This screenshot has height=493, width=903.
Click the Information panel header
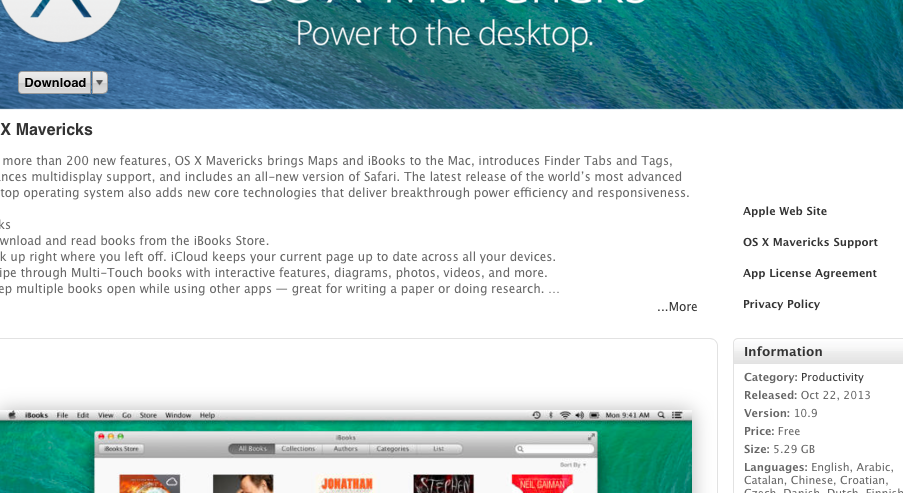pyautogui.click(x=818, y=351)
